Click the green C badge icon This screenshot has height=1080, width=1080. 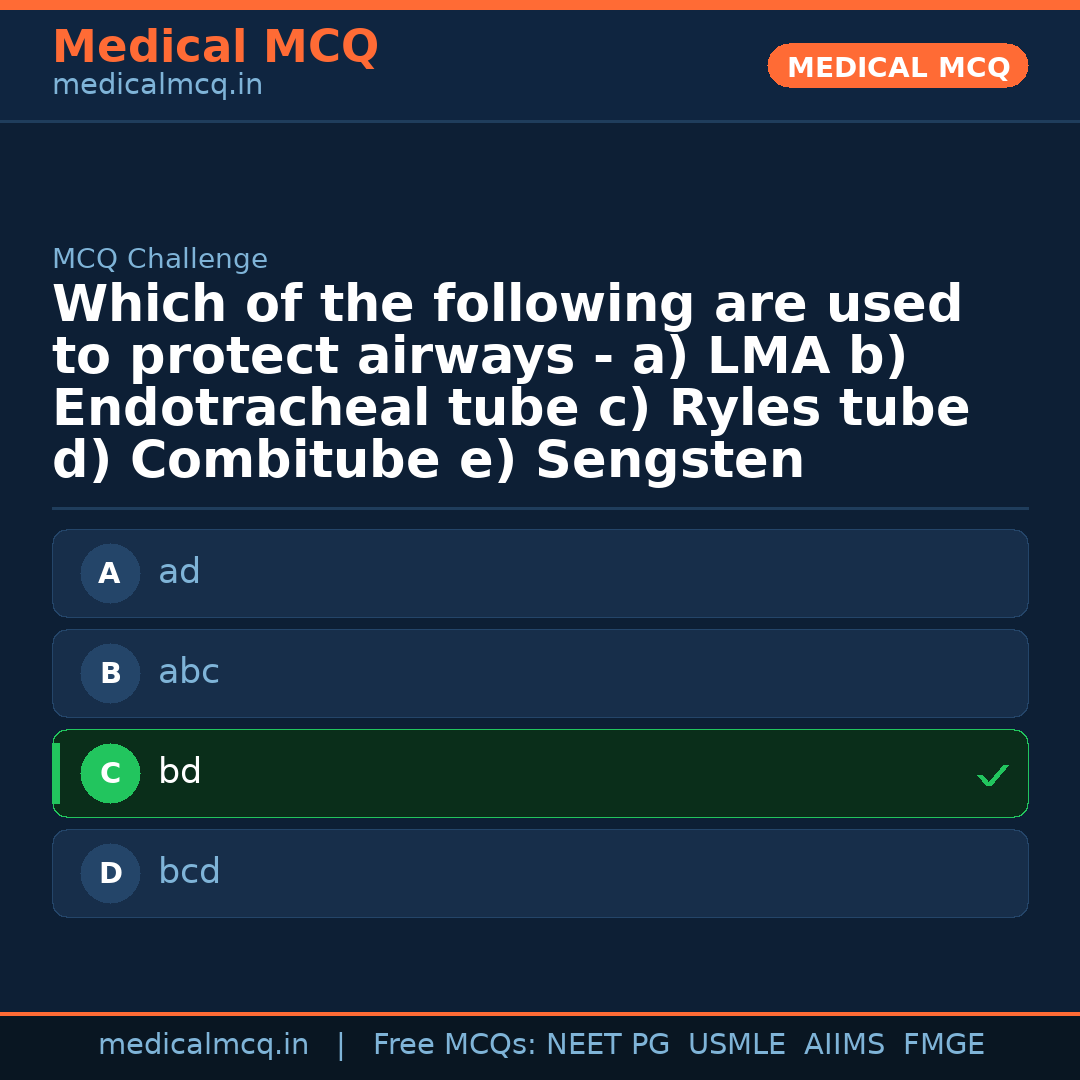(110, 773)
